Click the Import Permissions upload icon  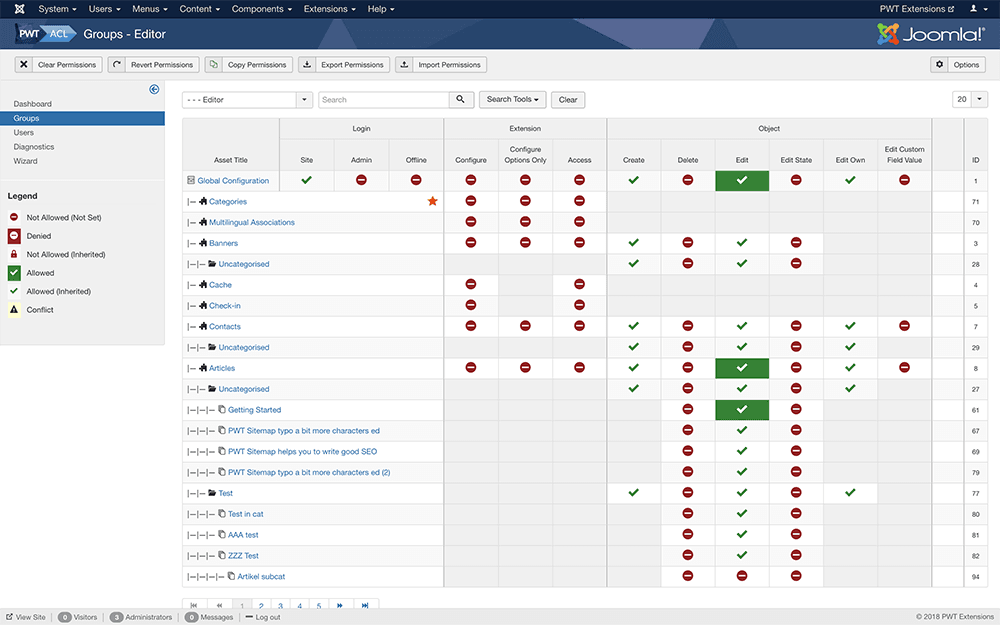point(404,64)
